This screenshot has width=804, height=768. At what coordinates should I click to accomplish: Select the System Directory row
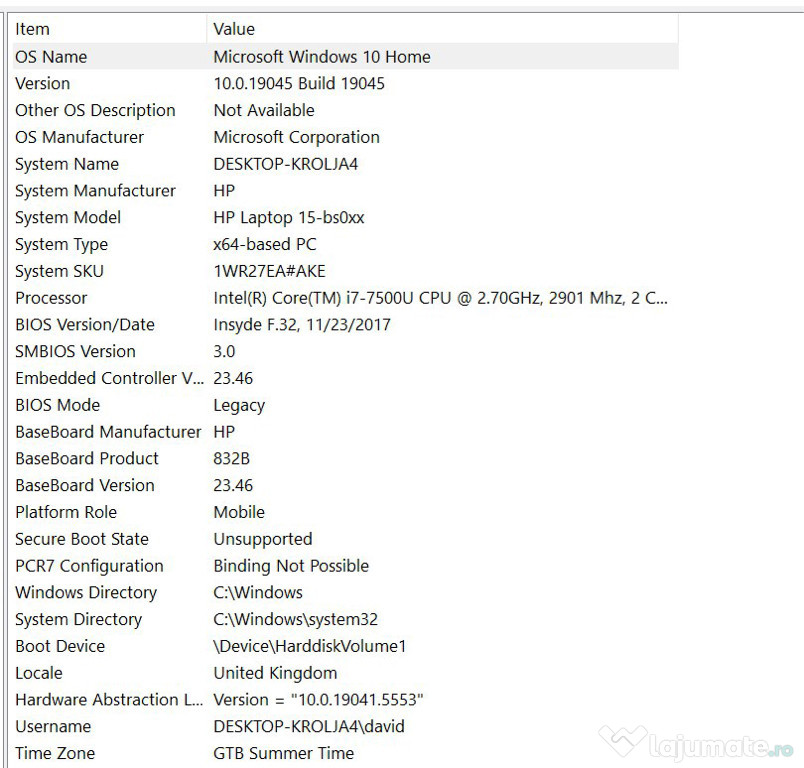point(346,619)
